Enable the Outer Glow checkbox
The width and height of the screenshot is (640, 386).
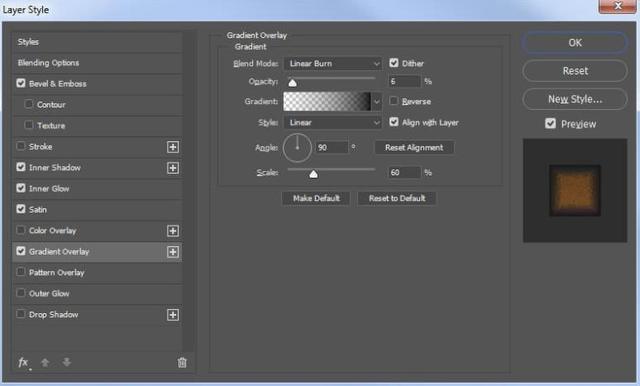21,293
